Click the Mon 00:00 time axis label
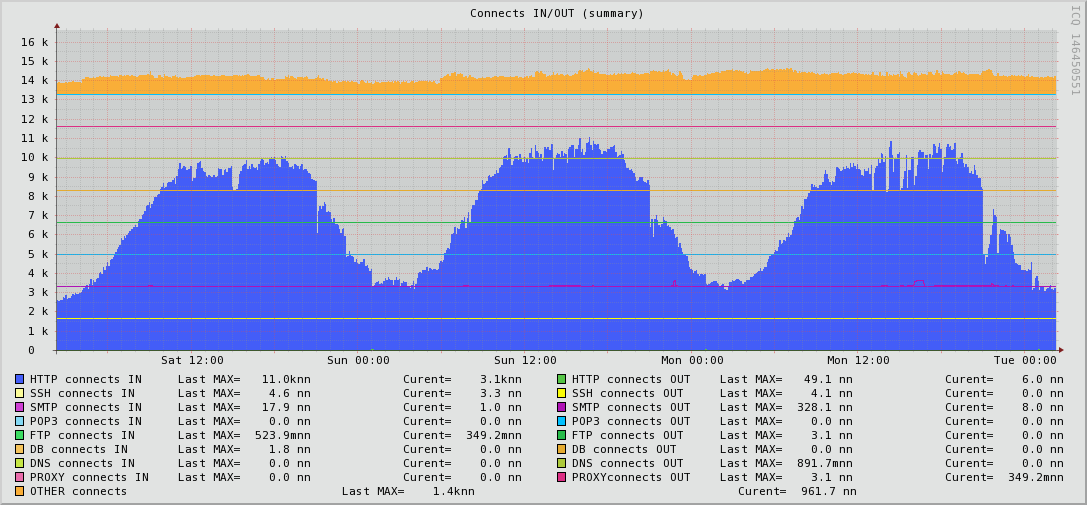1087x505 pixels. pyautogui.click(x=692, y=361)
